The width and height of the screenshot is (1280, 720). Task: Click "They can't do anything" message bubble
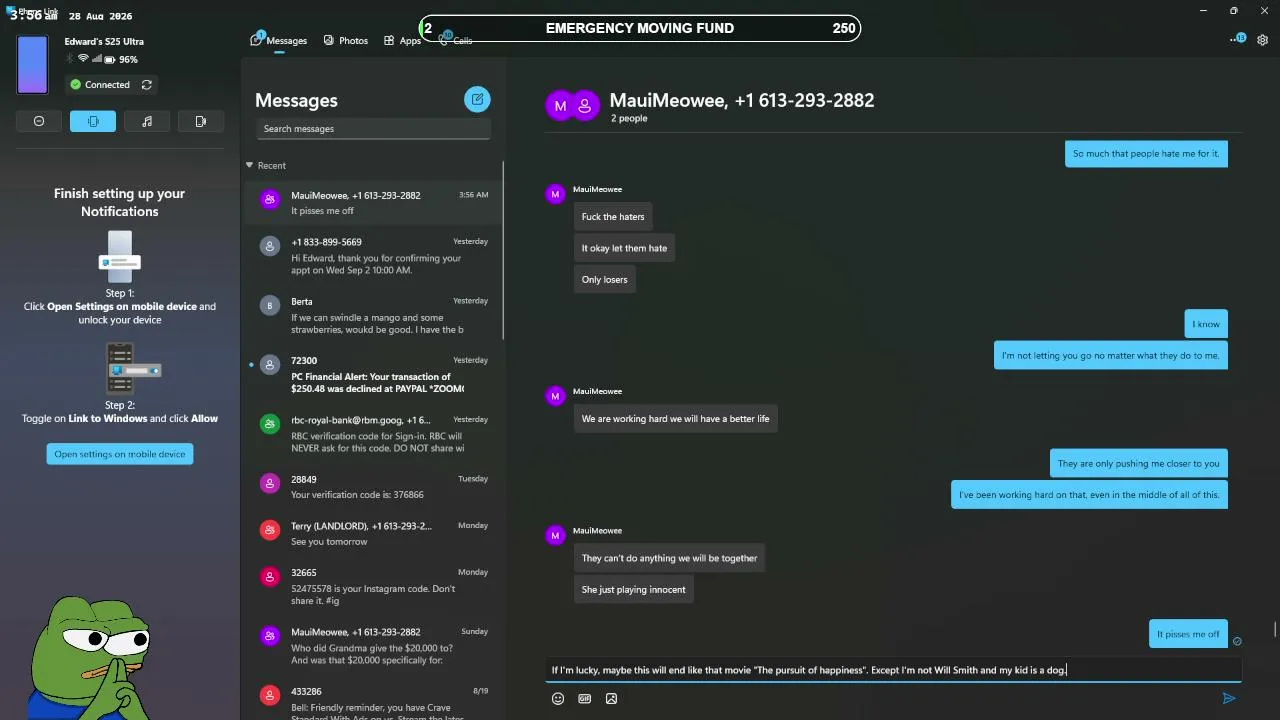670,558
